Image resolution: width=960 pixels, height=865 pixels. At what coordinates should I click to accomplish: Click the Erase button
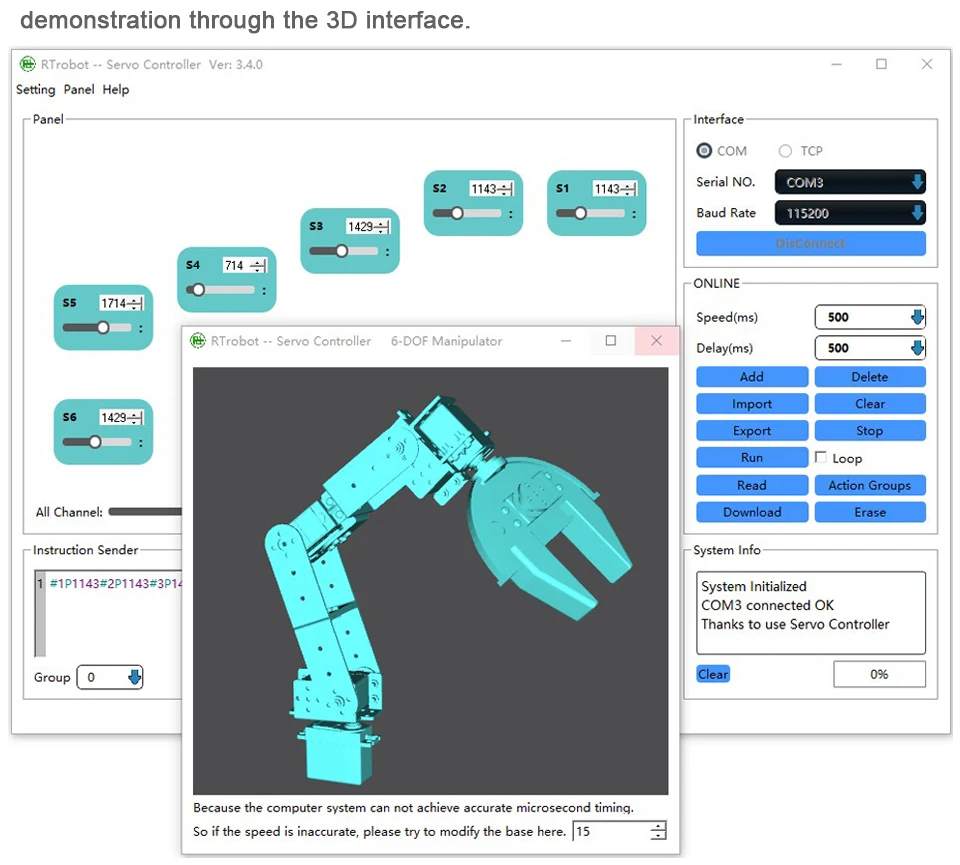[870, 512]
